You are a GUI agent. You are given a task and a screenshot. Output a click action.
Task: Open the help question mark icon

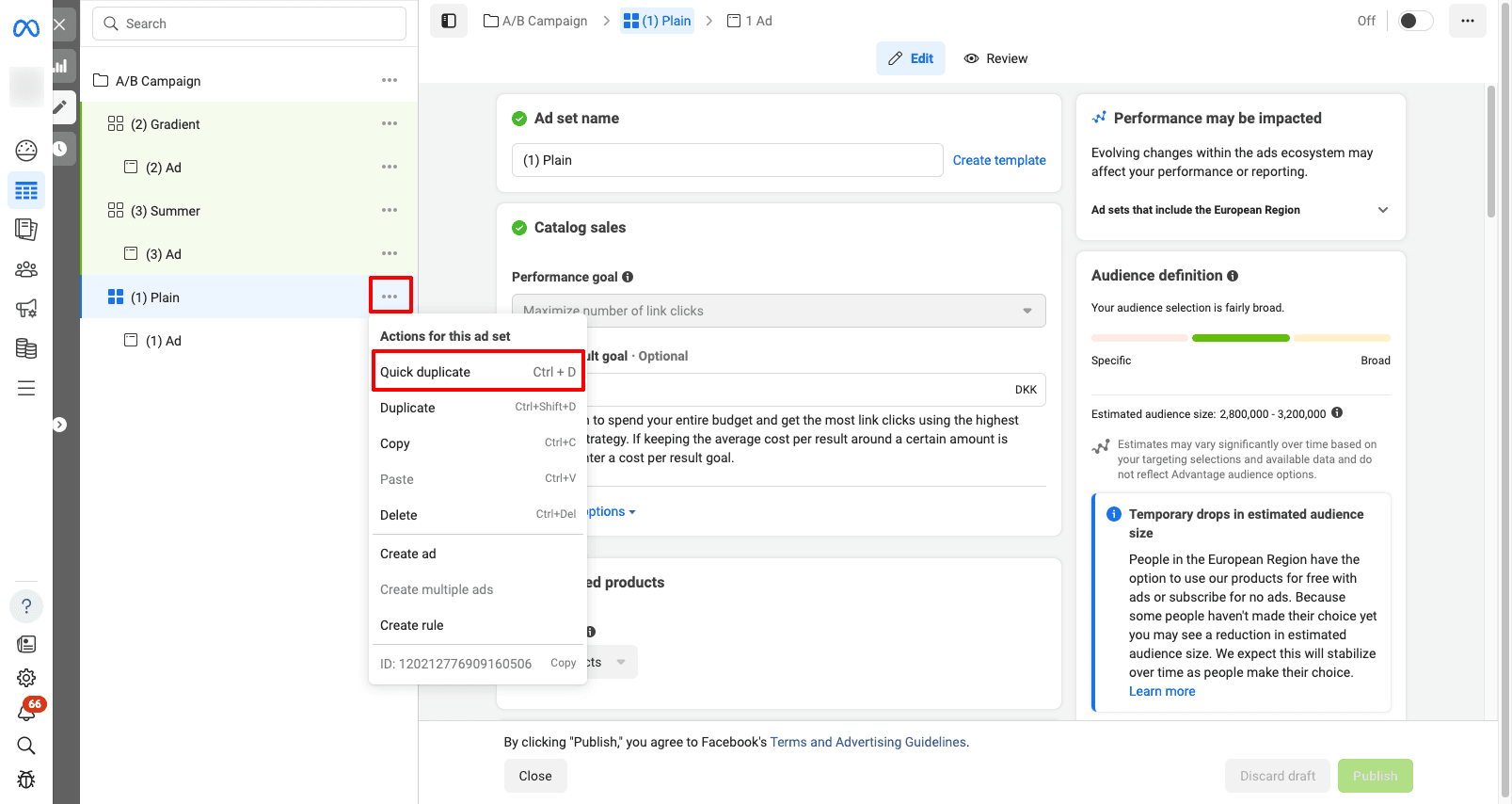[x=26, y=606]
